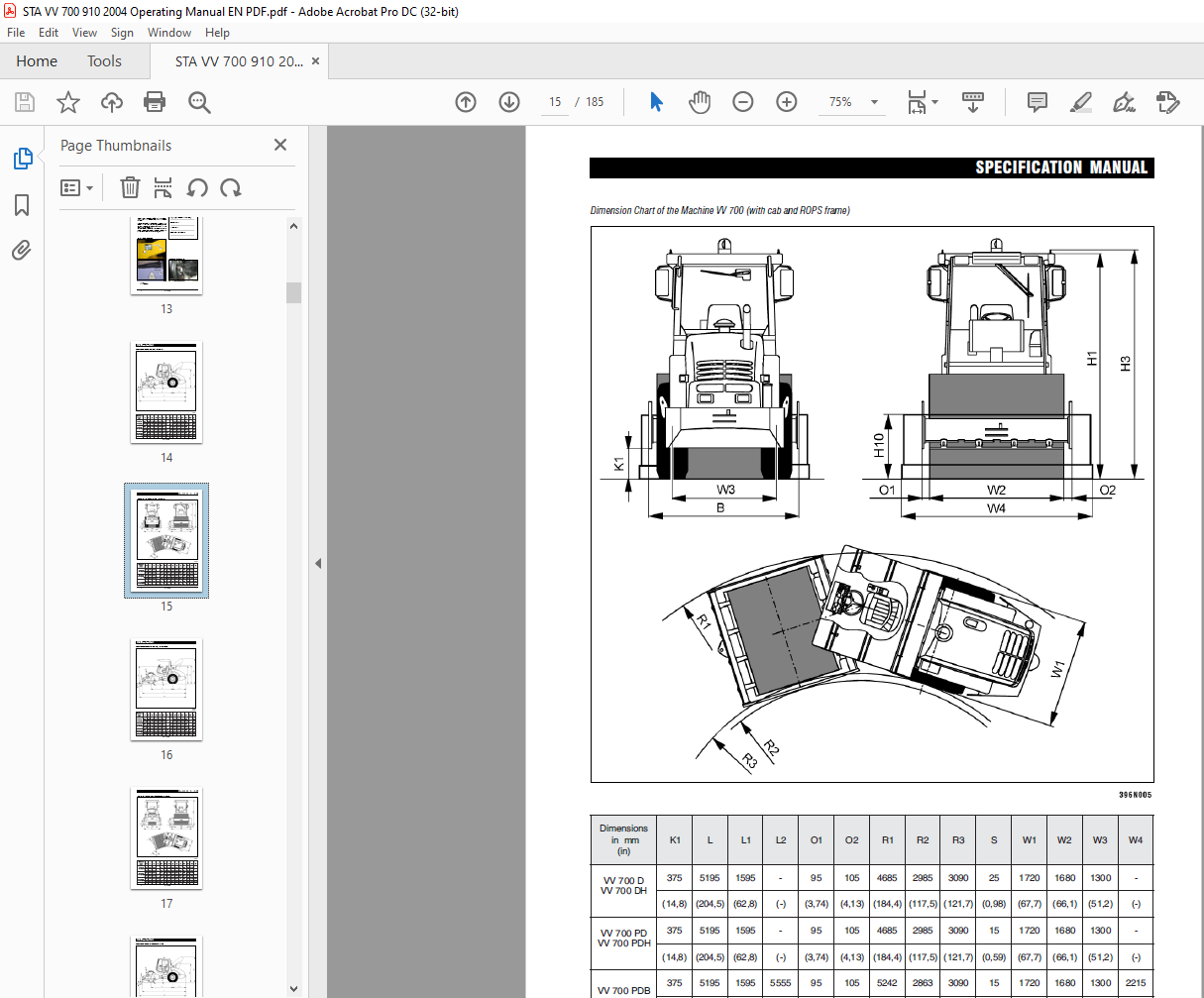Click thumbnails scrollbar down arrow
Screen dimensions: 1204x998
click(x=294, y=988)
